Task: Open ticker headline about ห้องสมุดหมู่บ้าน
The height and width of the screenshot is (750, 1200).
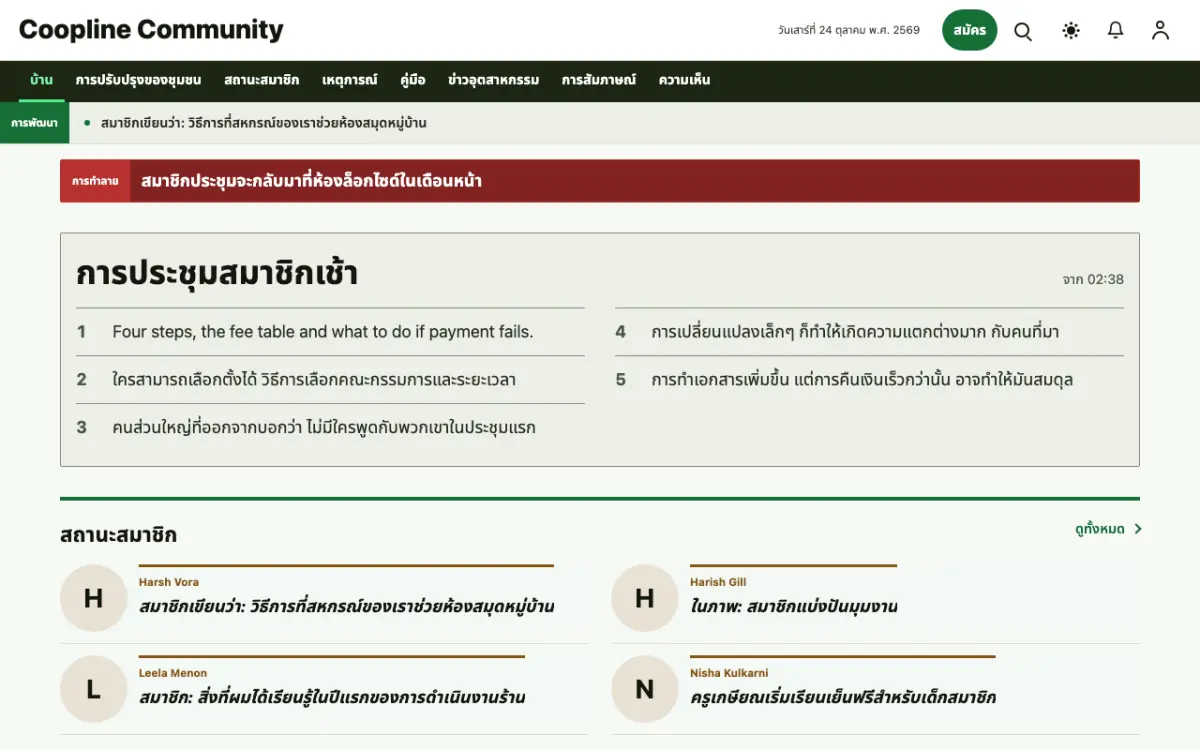Action: pos(264,123)
